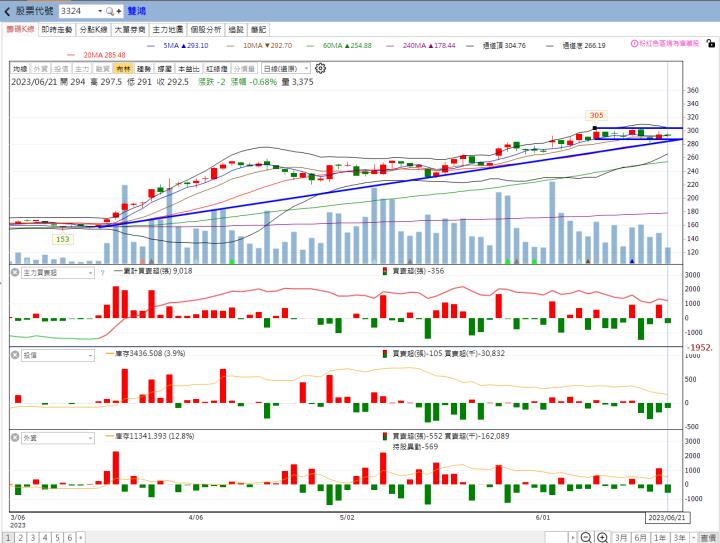Screen dimensions: 720x543
Task: Toggle the 趨勢 trend line overlay
Action: click(144, 68)
